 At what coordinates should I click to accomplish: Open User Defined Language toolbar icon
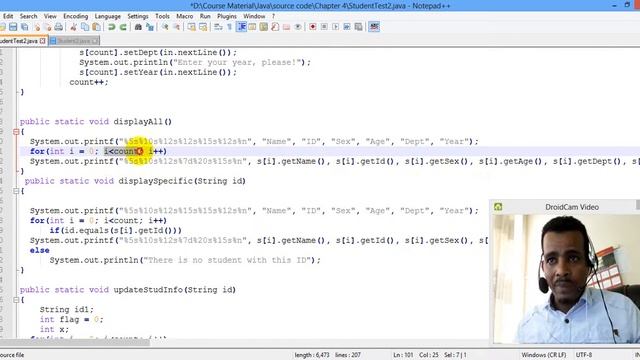point(252,27)
